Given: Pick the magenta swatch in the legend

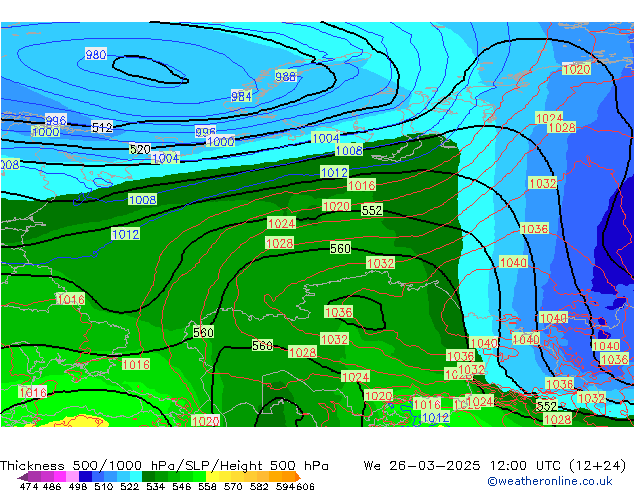Looking at the screenshot, I should click(60, 477).
